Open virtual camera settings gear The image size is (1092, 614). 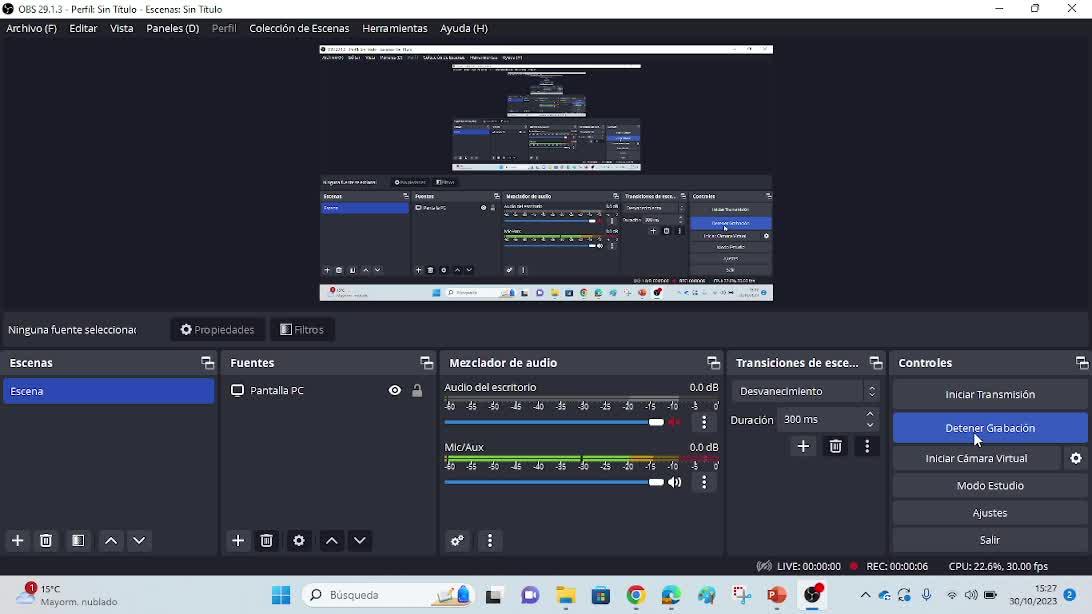[x=1076, y=458]
